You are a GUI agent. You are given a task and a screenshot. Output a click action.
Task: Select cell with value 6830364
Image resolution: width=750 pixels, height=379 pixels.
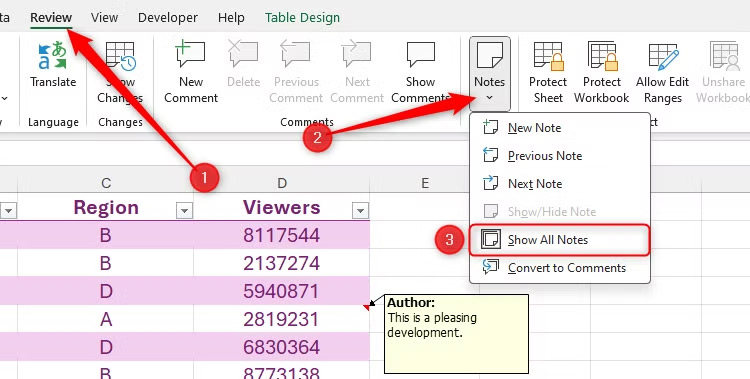pyautogui.click(x=282, y=346)
